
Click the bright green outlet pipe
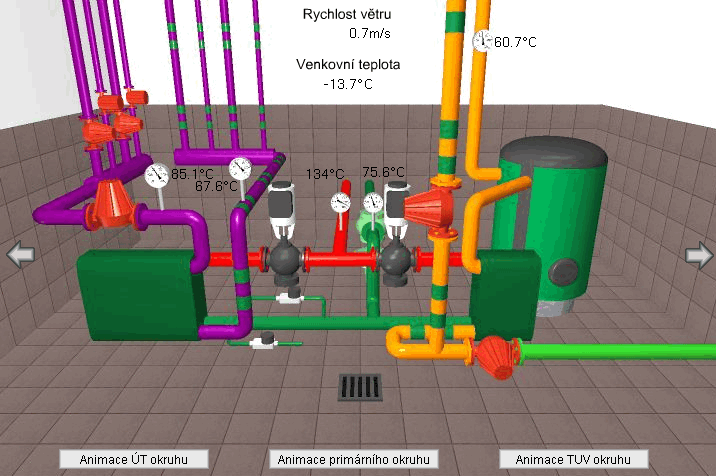(619, 352)
